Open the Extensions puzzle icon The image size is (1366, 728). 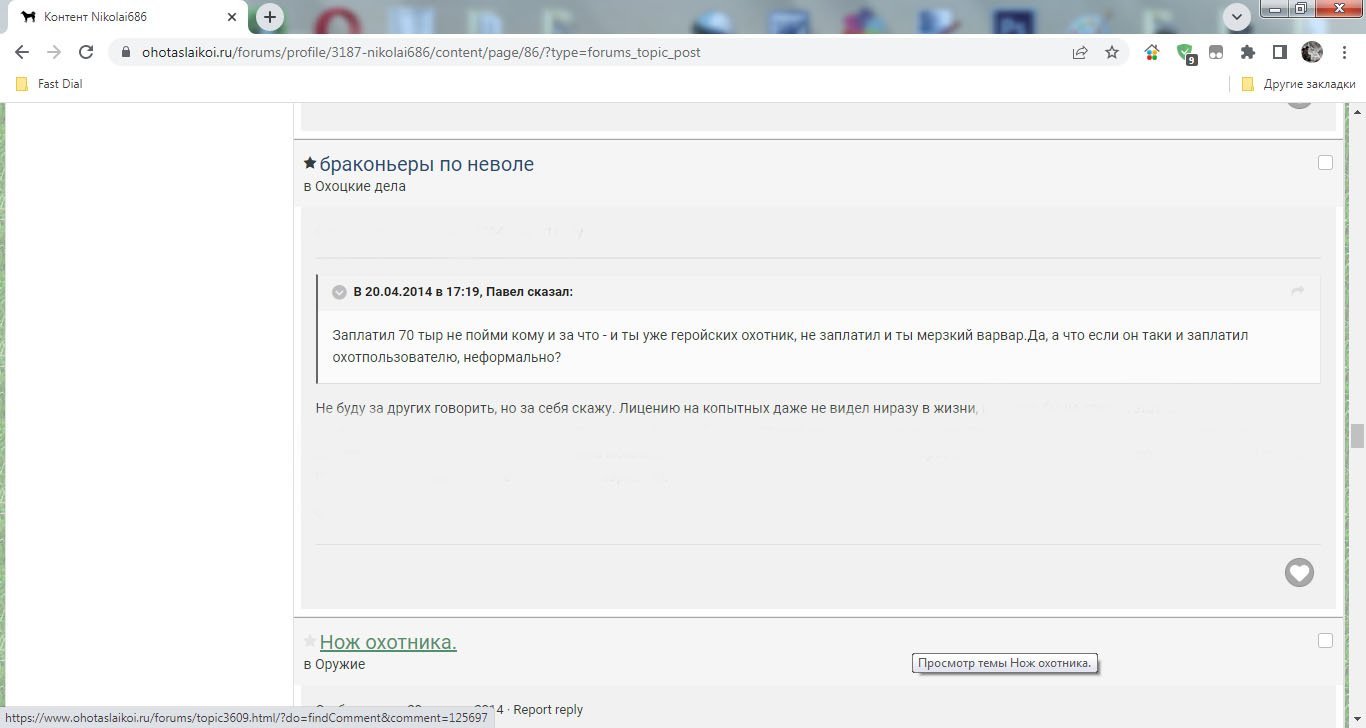(1247, 52)
